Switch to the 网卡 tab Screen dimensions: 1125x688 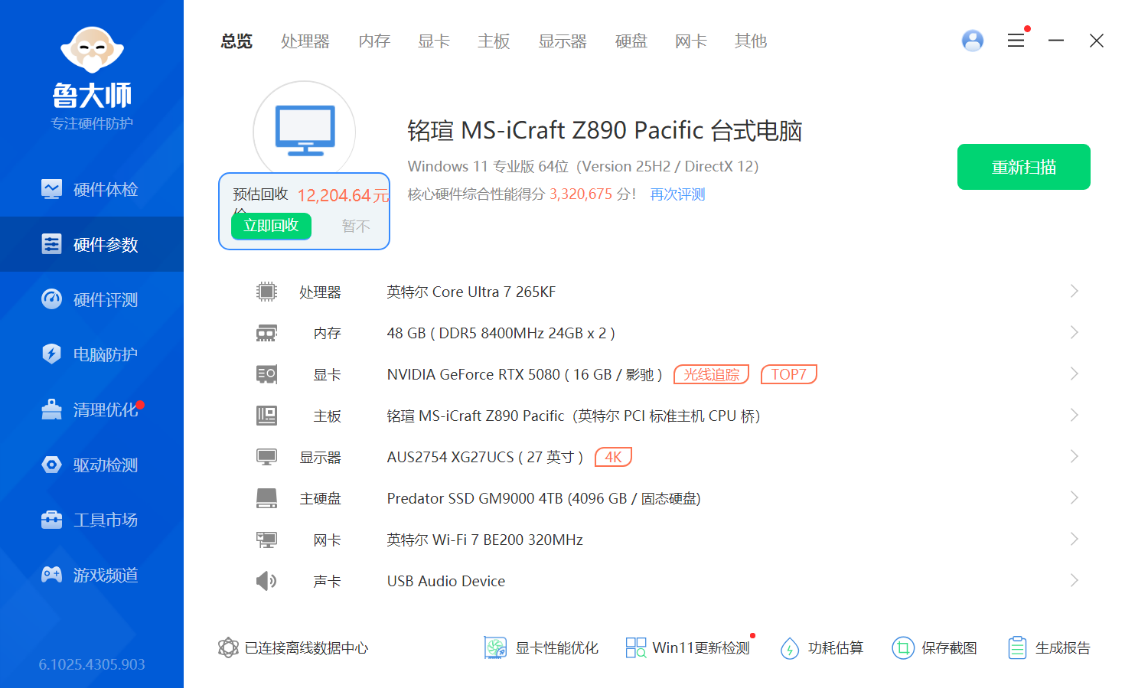click(690, 41)
